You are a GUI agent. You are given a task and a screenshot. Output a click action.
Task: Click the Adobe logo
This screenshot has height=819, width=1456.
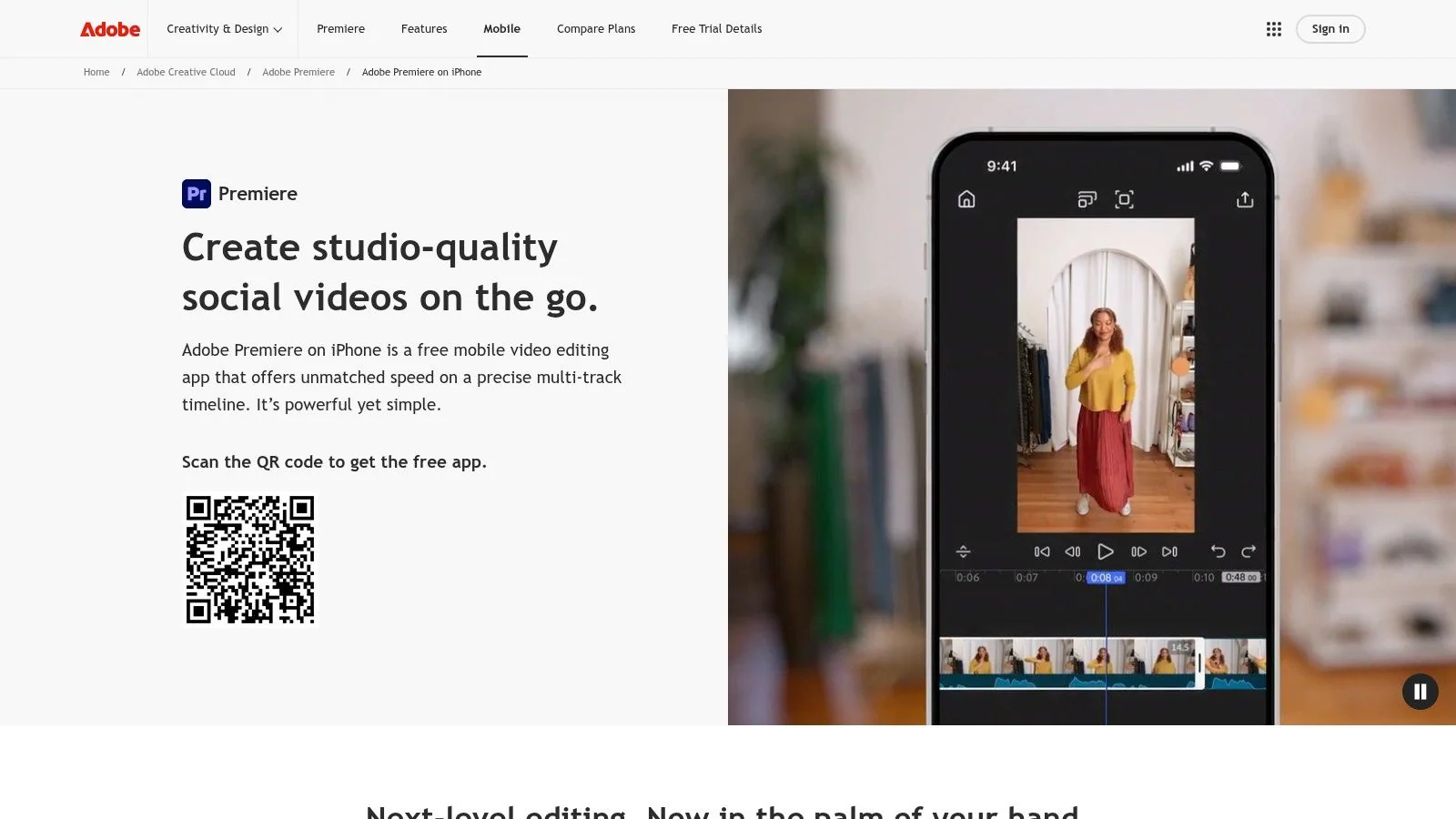(x=110, y=29)
